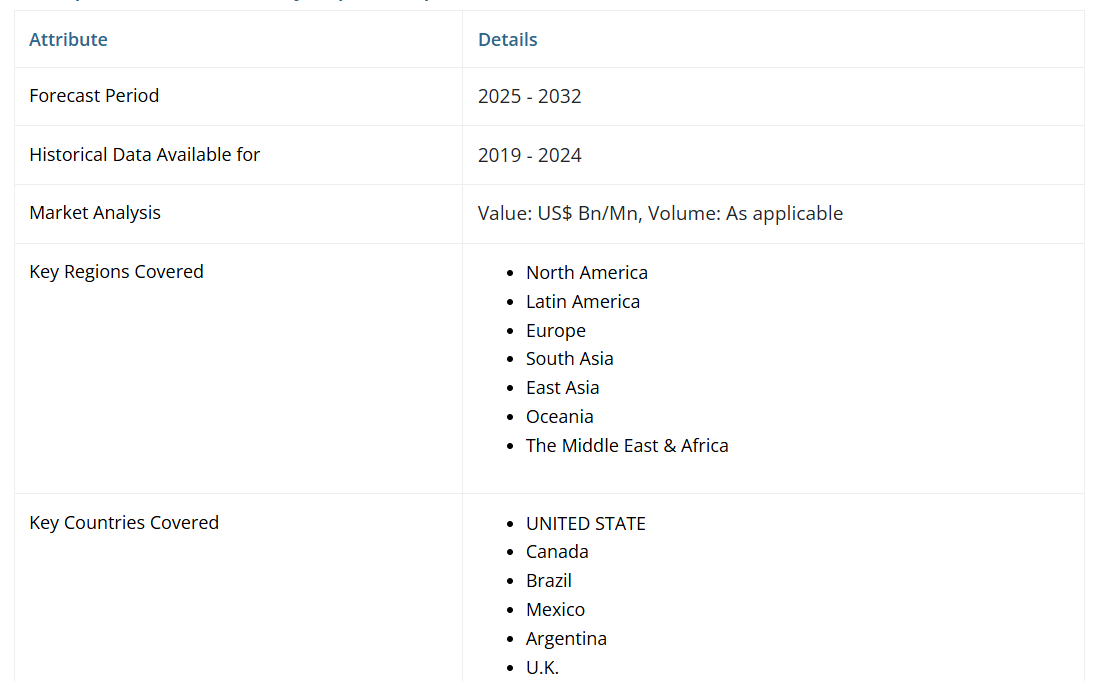
Task: Click The Middle East & Africa item
Action: pos(627,446)
